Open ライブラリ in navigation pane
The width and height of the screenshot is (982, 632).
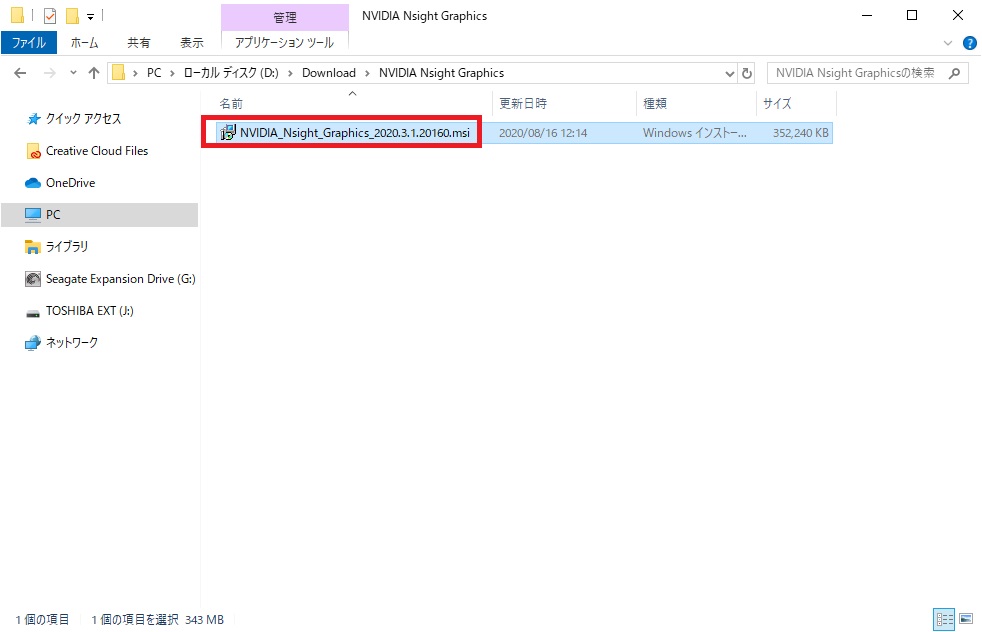point(67,247)
